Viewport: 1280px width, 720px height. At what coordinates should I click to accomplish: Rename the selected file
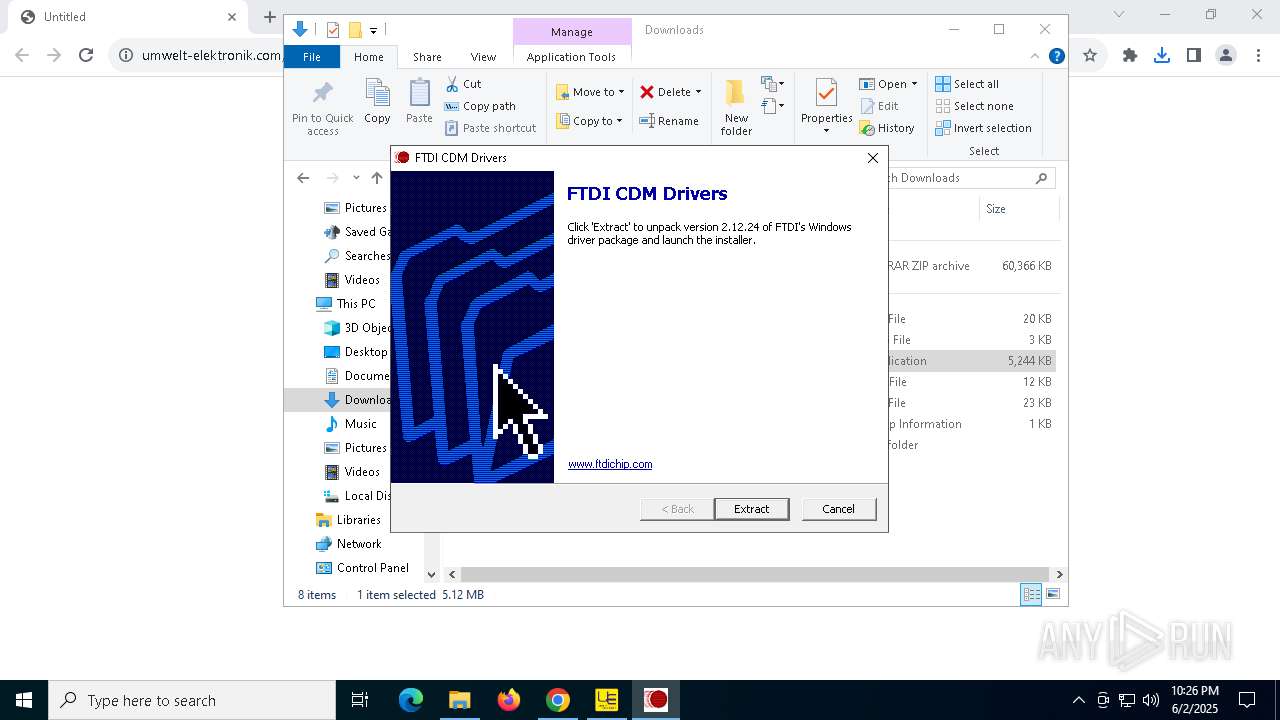click(669, 121)
